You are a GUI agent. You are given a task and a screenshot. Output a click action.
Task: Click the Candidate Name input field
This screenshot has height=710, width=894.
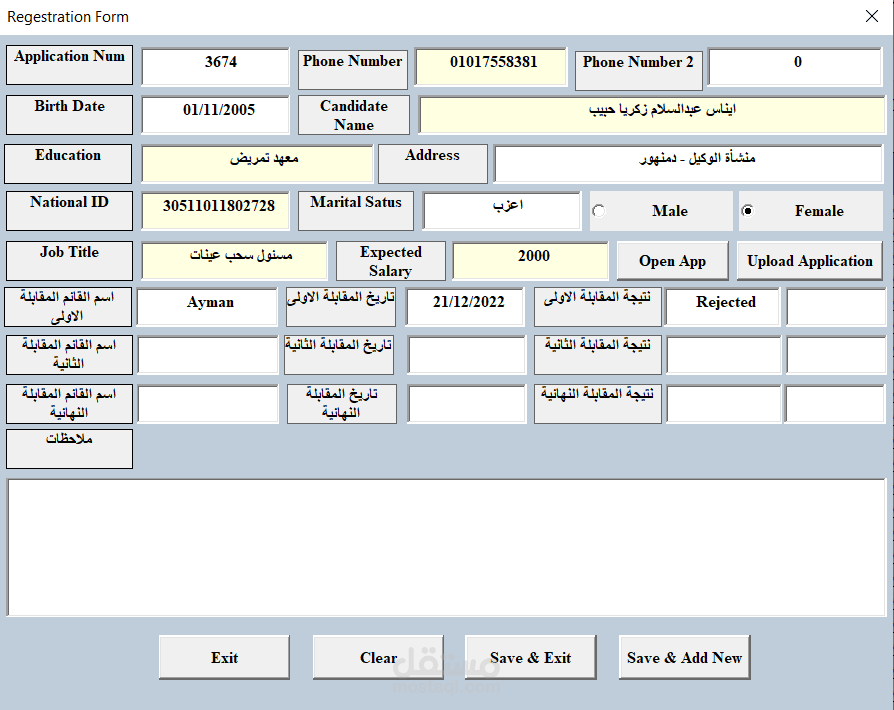(x=652, y=115)
